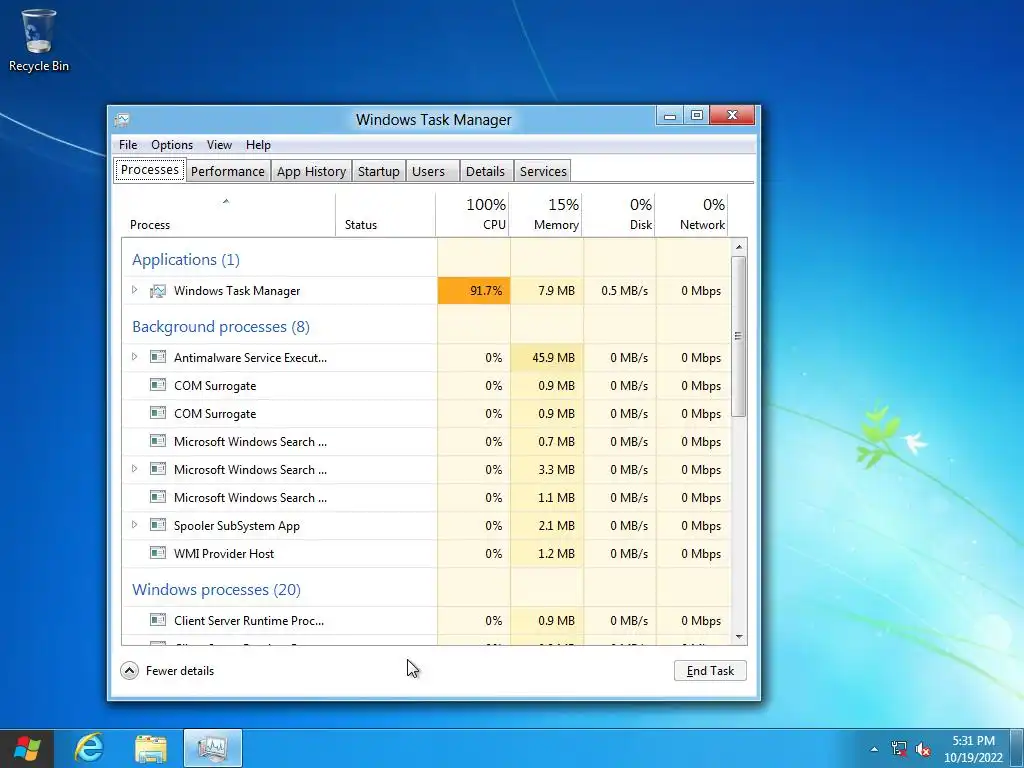Click the scrollbar down arrow

(x=739, y=637)
